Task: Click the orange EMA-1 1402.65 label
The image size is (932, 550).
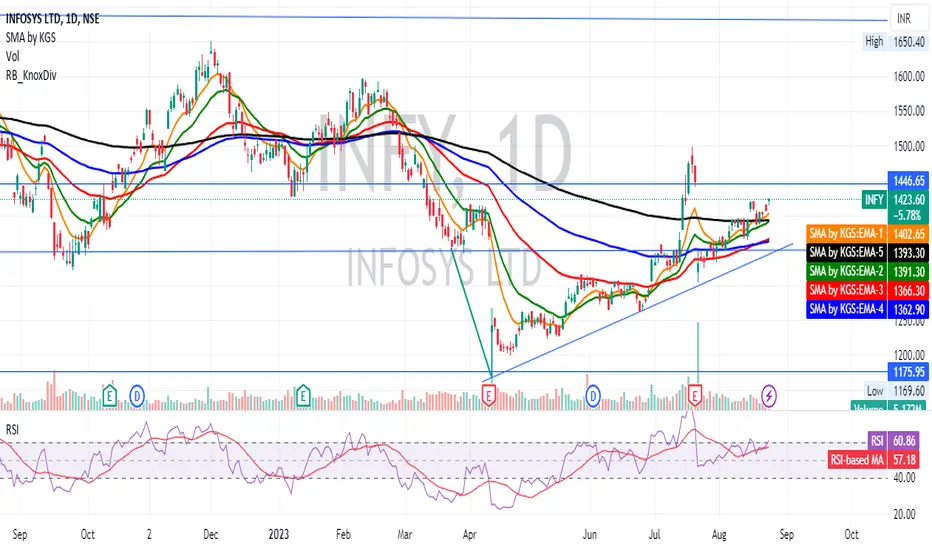Action: (x=868, y=234)
